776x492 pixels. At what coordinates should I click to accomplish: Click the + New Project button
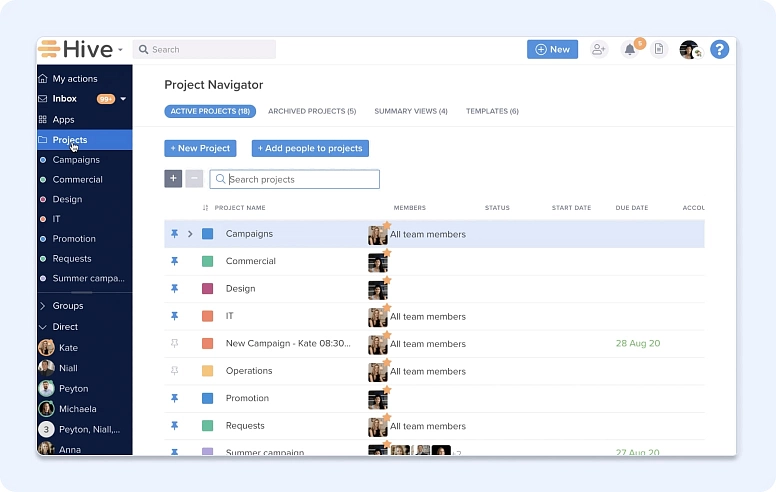point(200,148)
